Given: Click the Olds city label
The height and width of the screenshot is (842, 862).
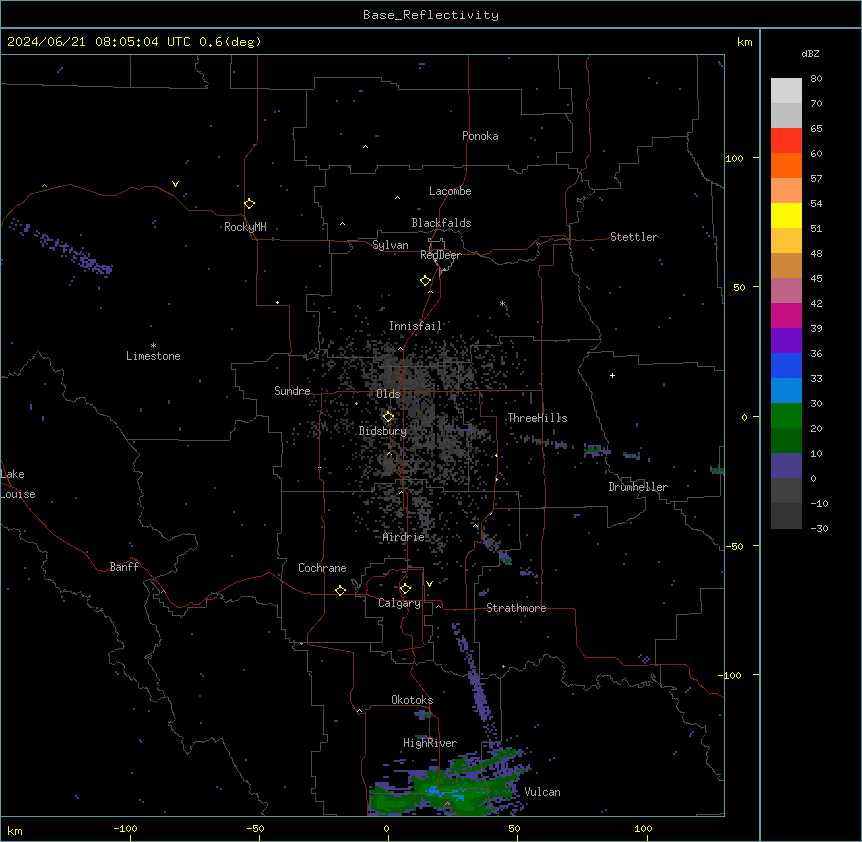Looking at the screenshot, I should click(x=388, y=394).
